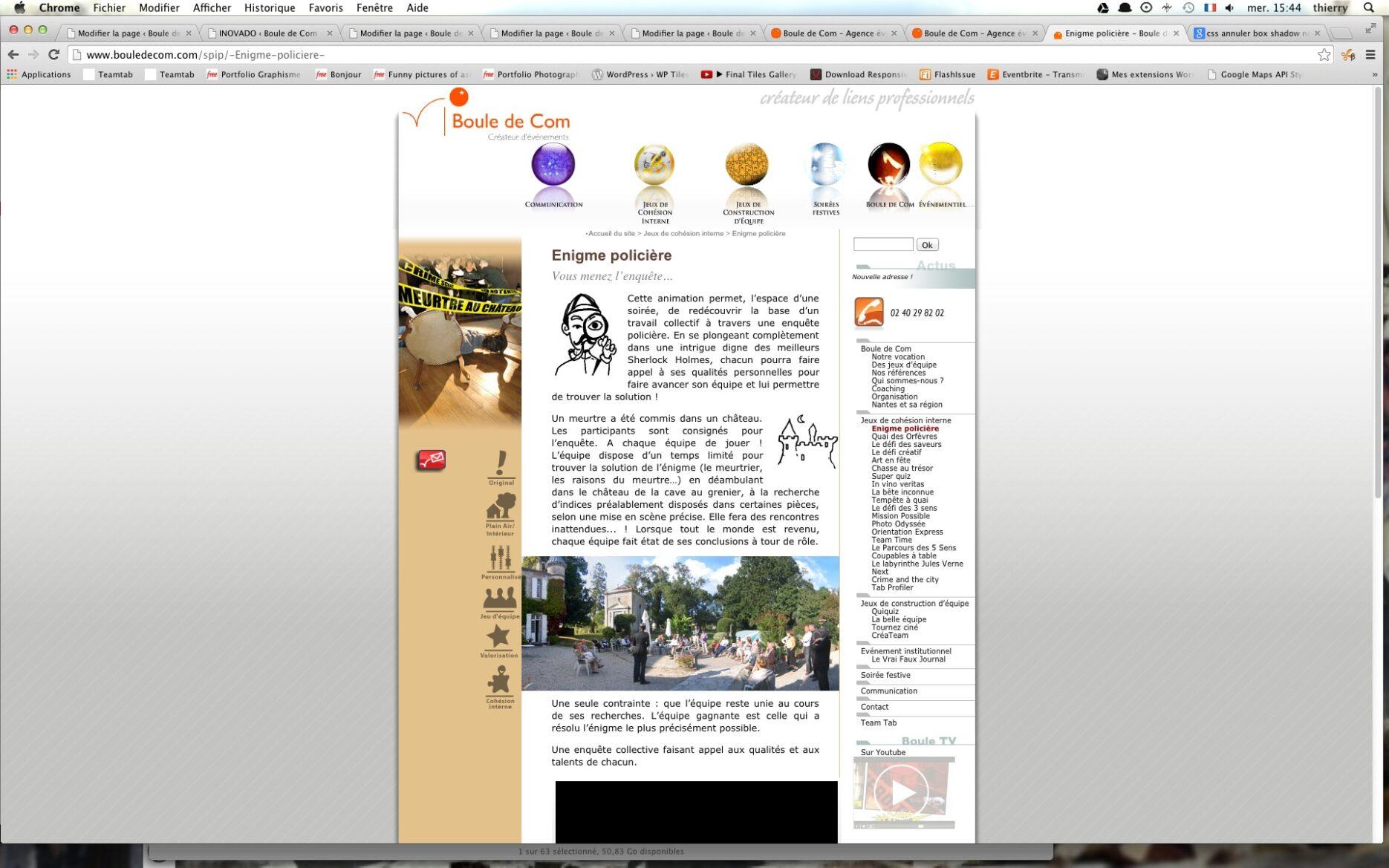The height and width of the screenshot is (868, 1389).
Task: Click Nouvelle adresse ! news item
Action: pyautogui.click(x=882, y=277)
